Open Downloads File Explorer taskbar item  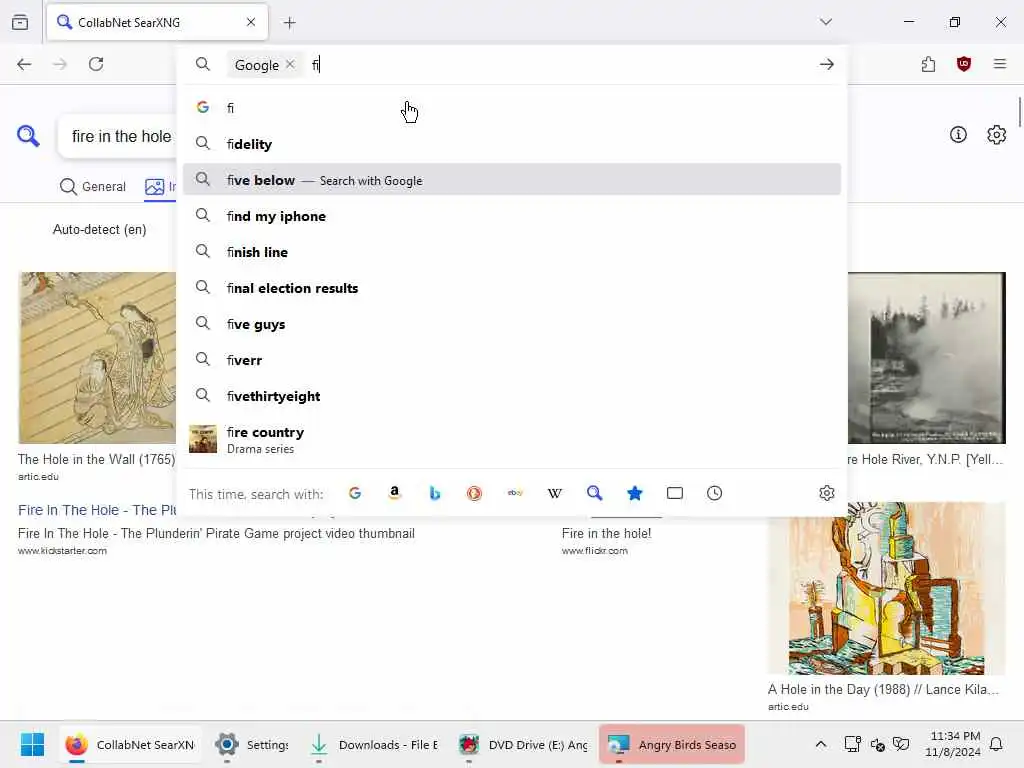[376, 744]
